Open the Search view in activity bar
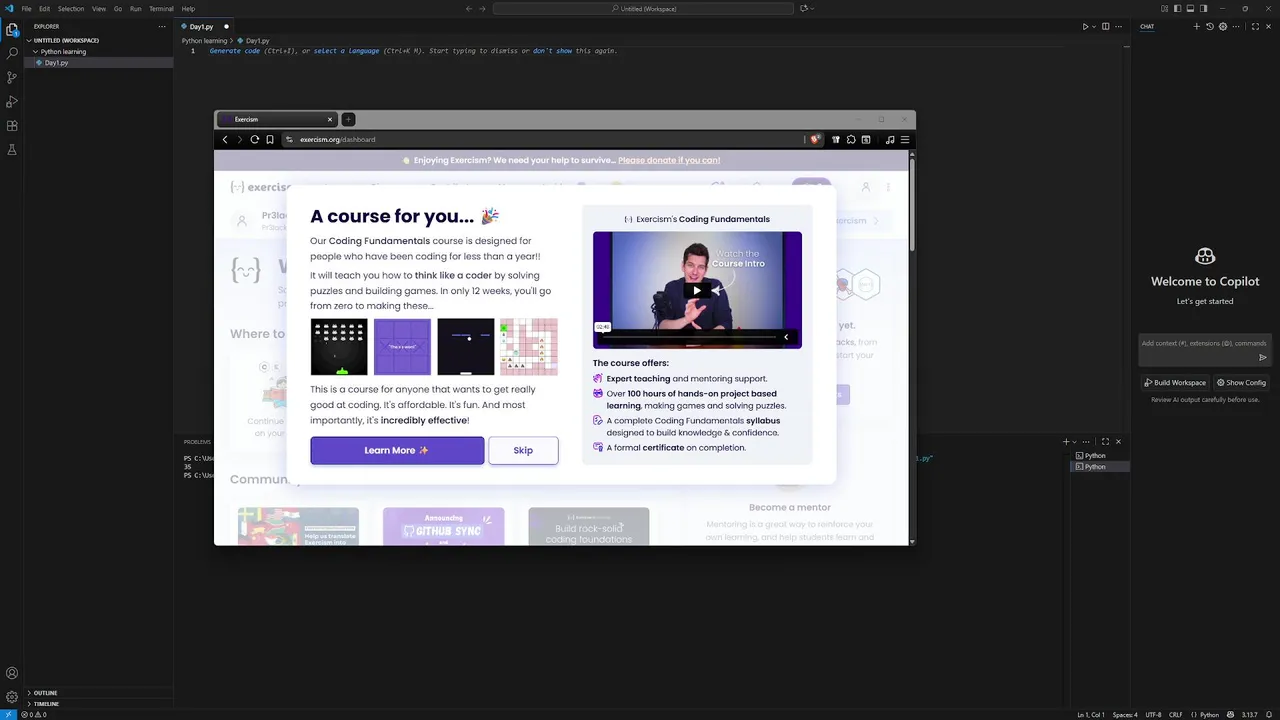Viewport: 1280px width, 720px height. [12, 53]
